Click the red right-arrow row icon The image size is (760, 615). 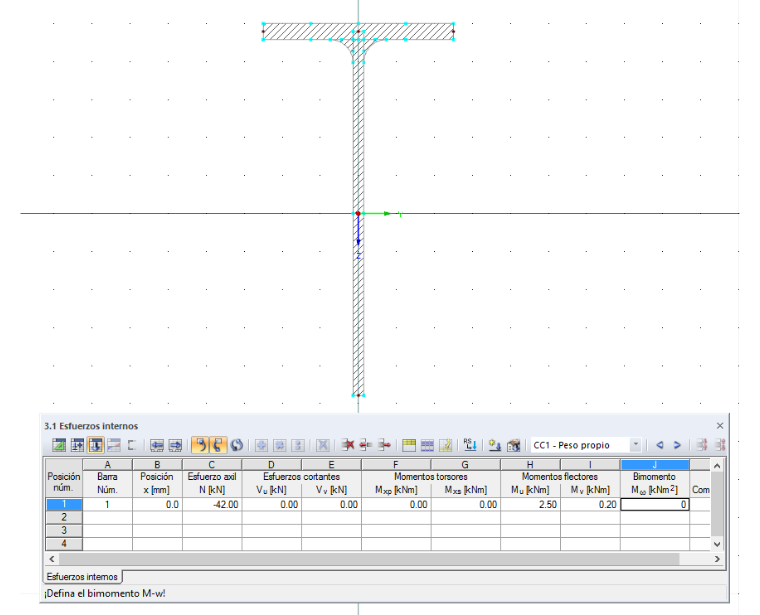click(384, 445)
